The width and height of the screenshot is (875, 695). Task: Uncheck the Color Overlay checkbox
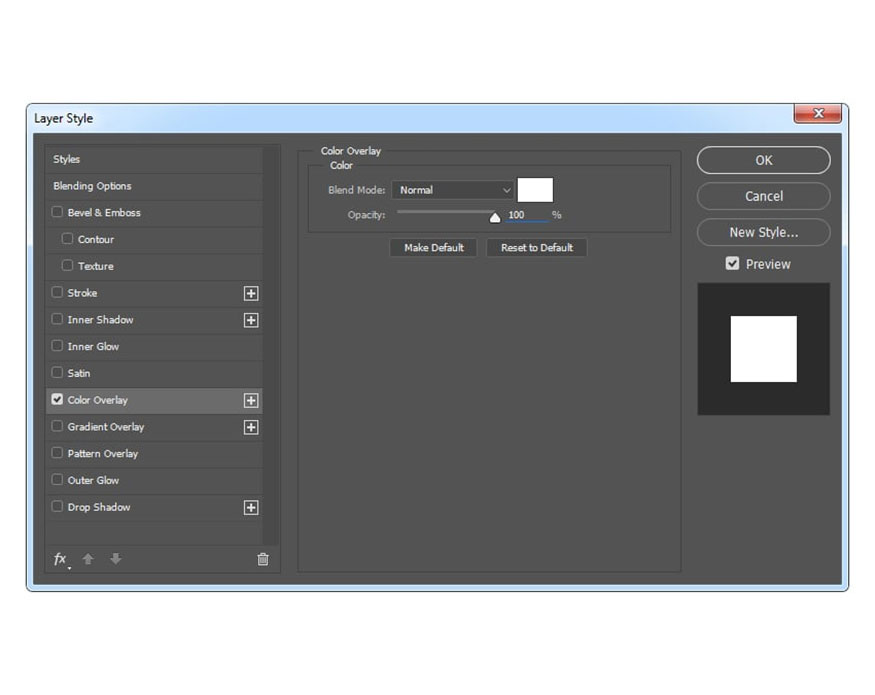57,399
